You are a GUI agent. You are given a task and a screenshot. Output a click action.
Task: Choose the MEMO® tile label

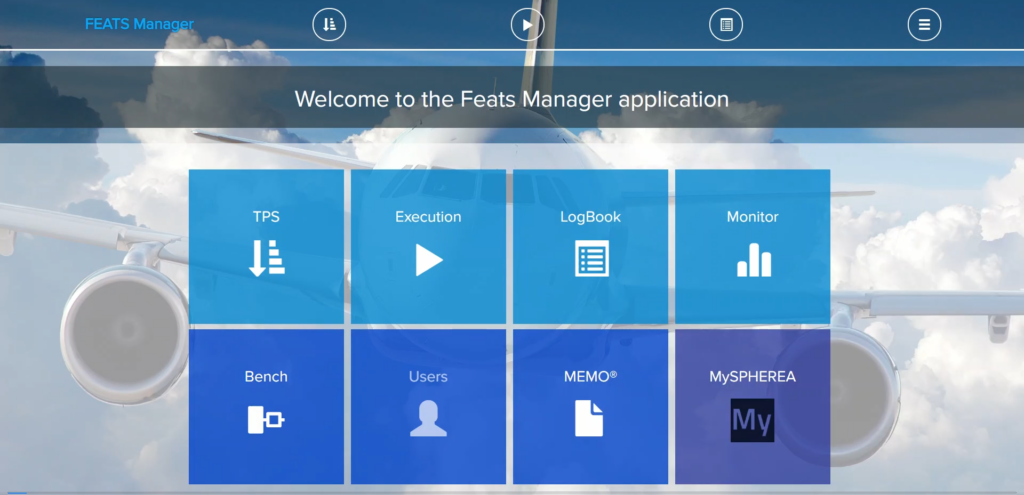(x=590, y=377)
